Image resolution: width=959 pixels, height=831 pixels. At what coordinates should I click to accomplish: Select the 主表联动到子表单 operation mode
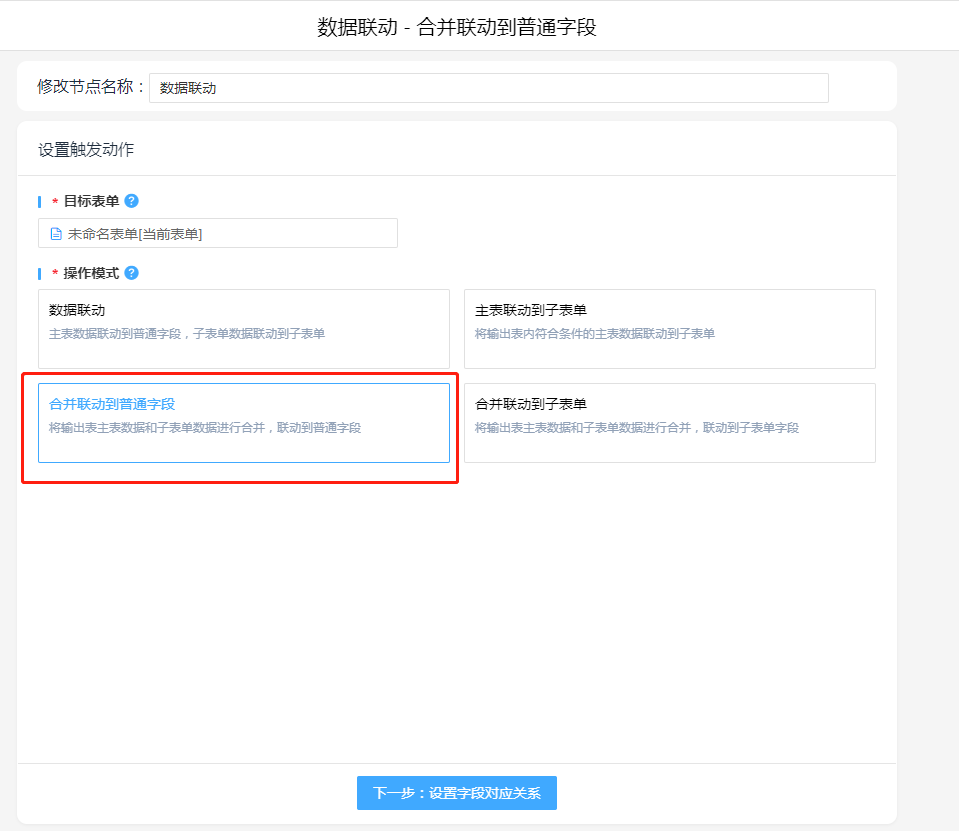click(x=669, y=328)
